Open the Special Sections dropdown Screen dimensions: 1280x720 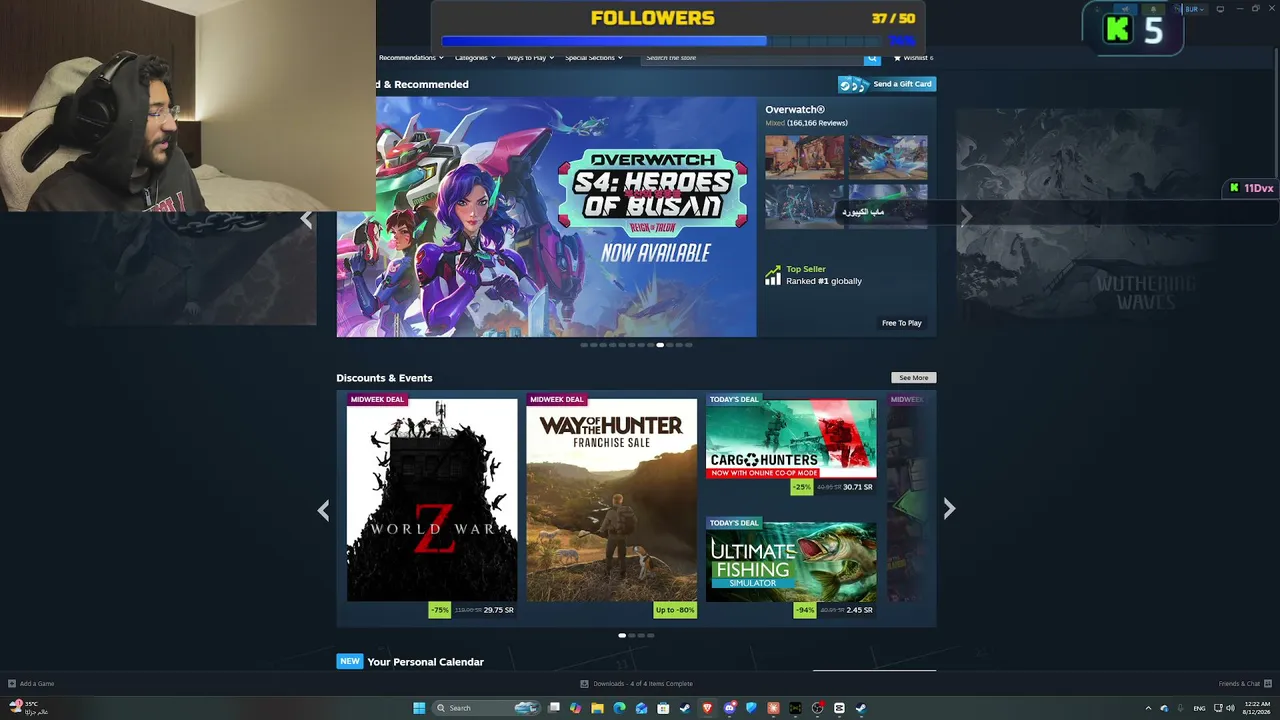tap(594, 58)
